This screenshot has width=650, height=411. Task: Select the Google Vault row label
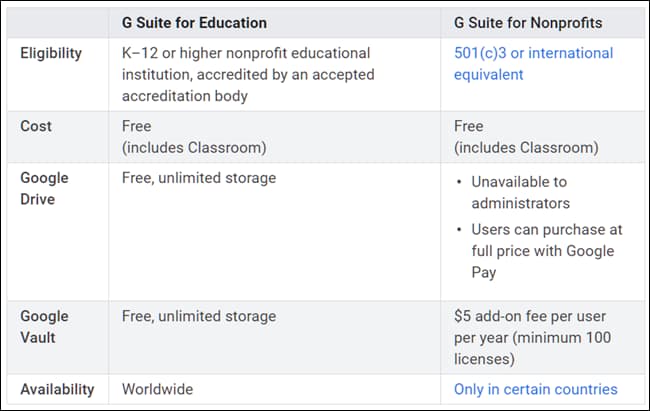click(45, 326)
